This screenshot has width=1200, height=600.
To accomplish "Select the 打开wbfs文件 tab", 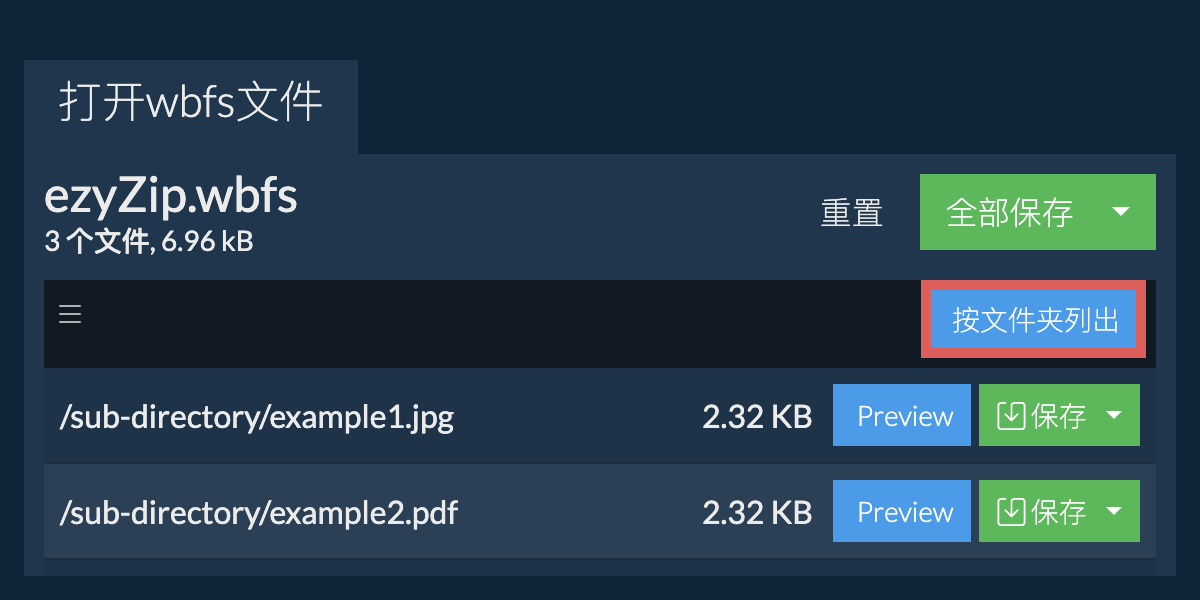I will pyautogui.click(x=191, y=104).
